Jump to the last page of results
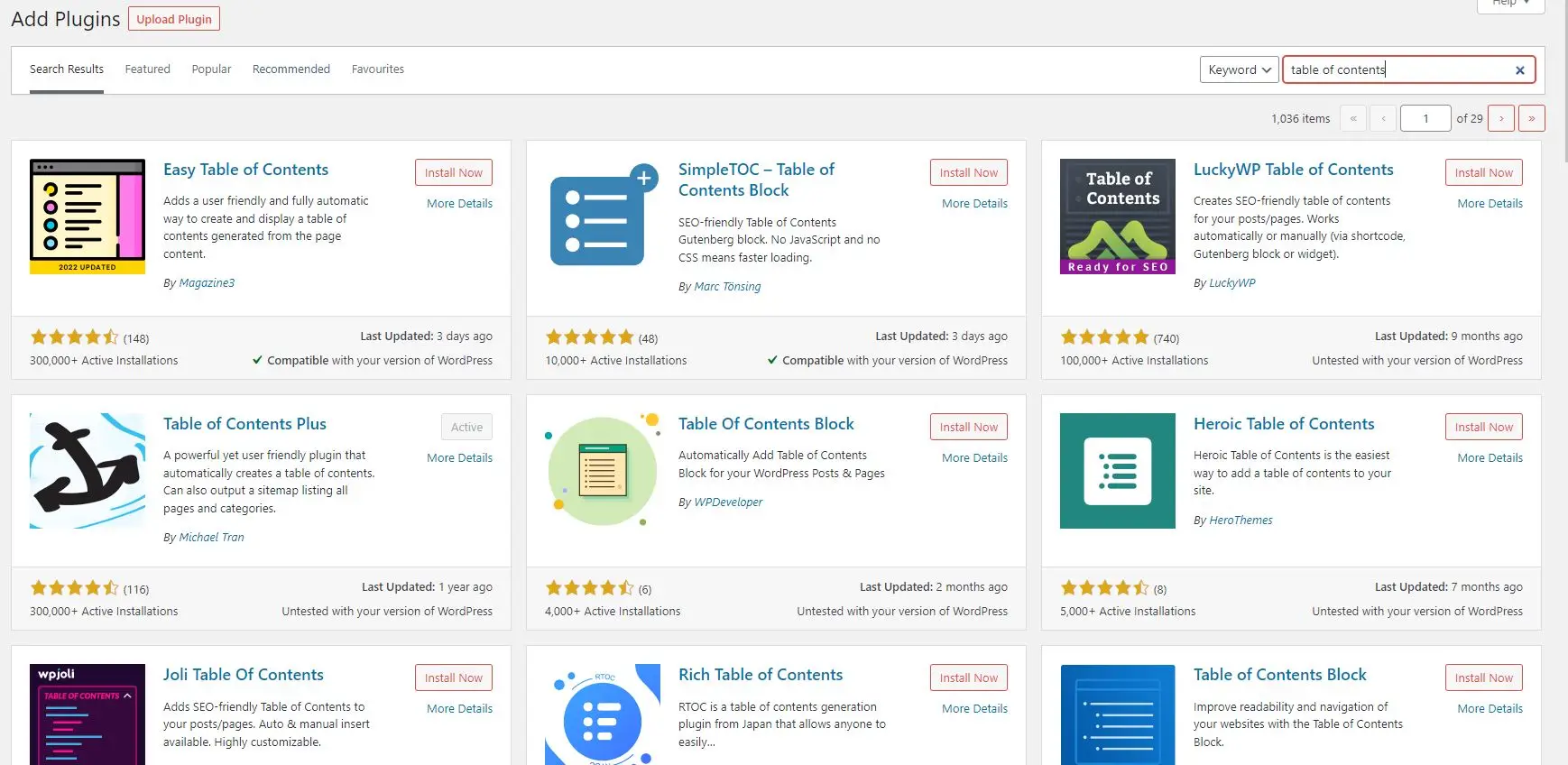The width and height of the screenshot is (1568, 765). coord(1532,118)
